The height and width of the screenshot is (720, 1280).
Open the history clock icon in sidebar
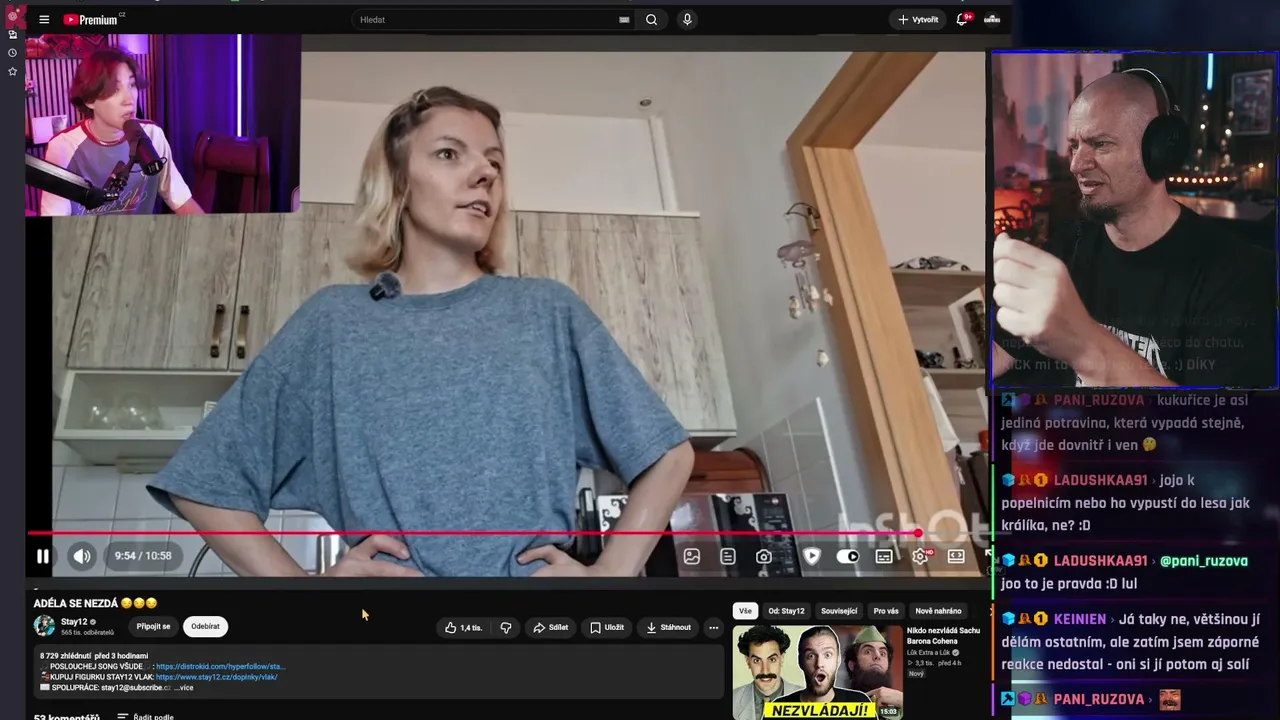click(12, 53)
